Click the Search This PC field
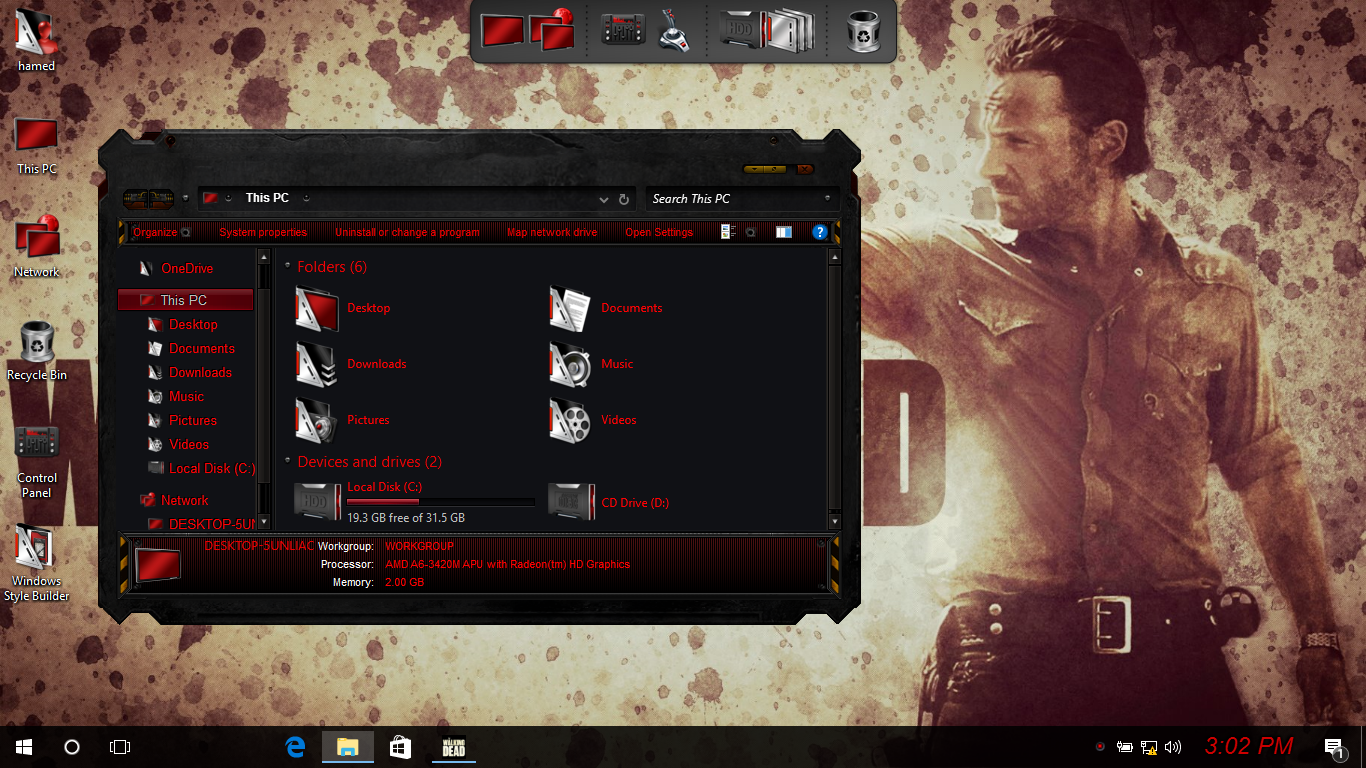Viewport: 1366px width, 768px height. pyautogui.click(x=735, y=199)
